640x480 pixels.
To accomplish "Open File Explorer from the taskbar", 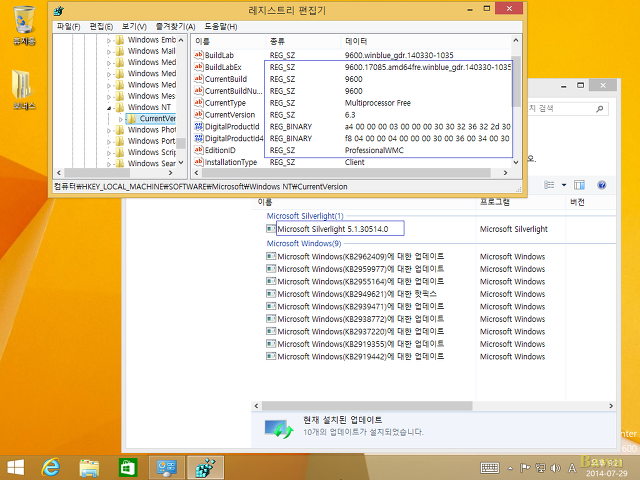I will [x=89, y=468].
